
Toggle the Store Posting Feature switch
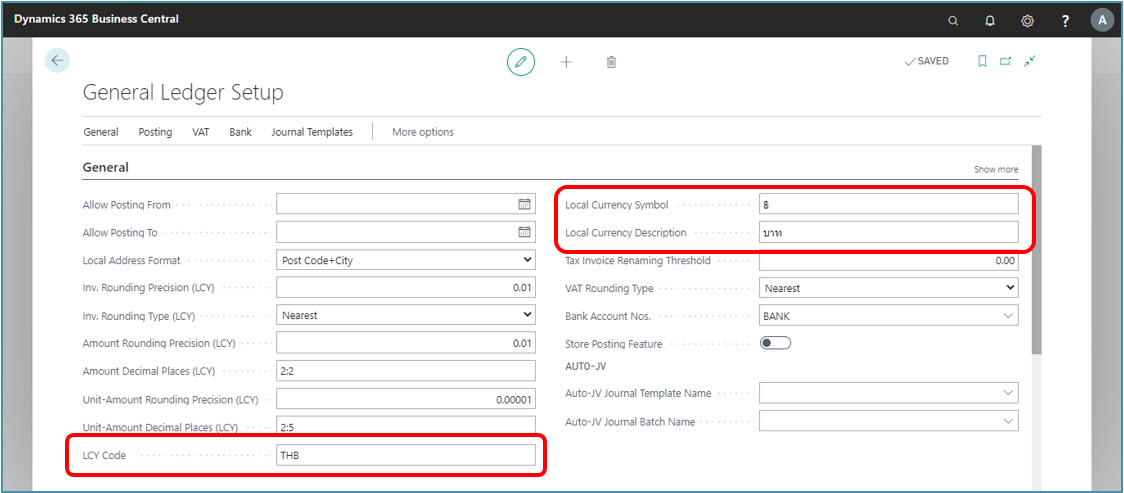(775, 343)
